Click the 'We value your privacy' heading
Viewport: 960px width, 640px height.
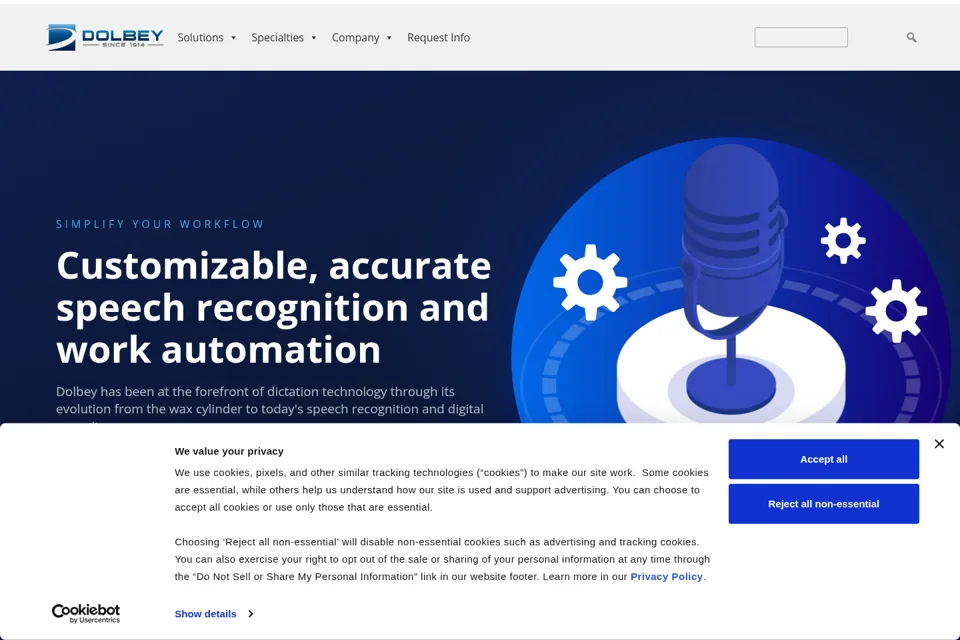229,451
